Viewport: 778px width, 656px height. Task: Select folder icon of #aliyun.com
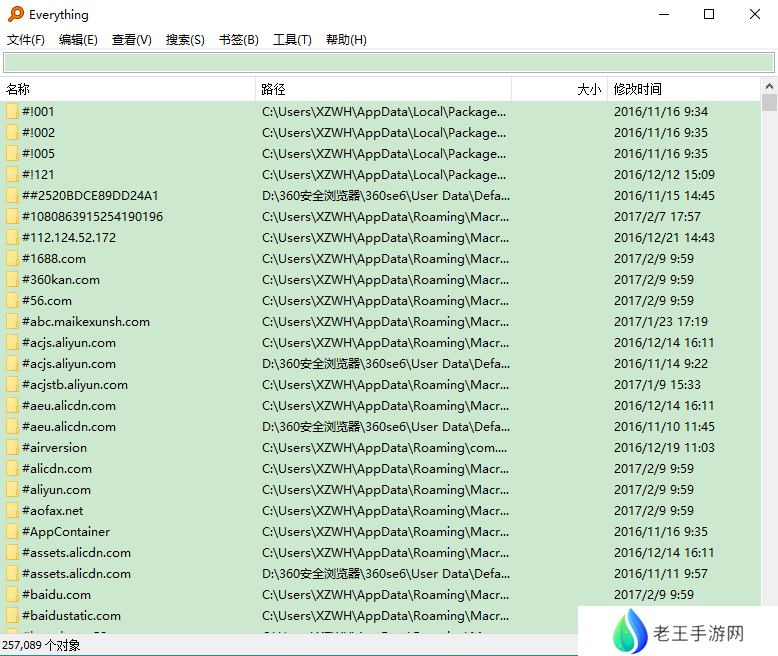(x=12, y=490)
